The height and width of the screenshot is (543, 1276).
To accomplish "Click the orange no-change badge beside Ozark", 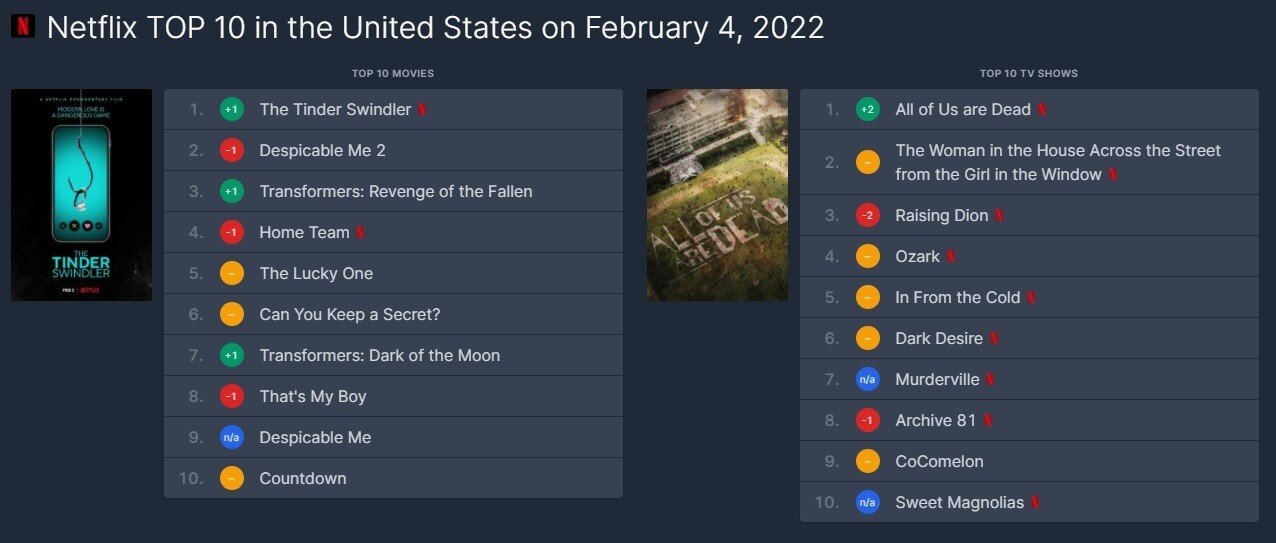I will click(868, 257).
